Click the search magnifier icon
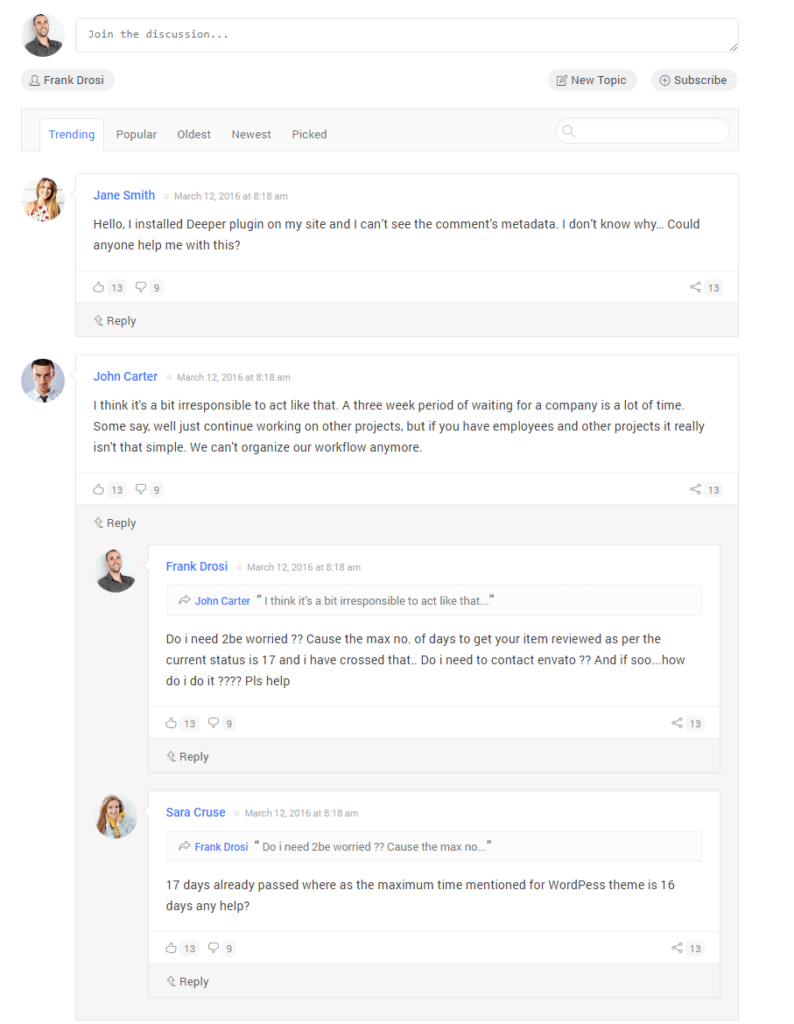 [567, 130]
